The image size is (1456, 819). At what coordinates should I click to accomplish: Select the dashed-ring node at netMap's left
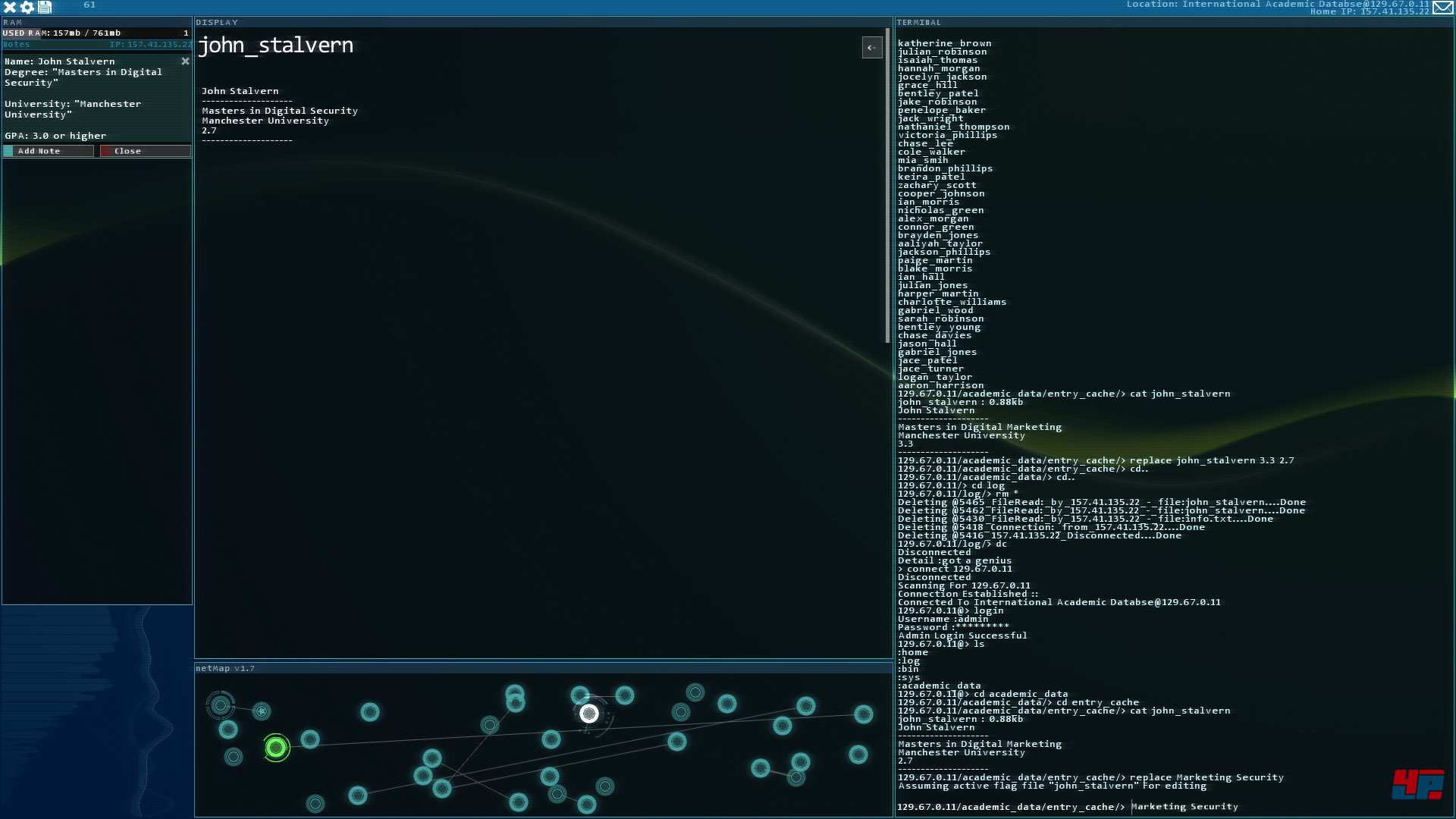point(221,706)
